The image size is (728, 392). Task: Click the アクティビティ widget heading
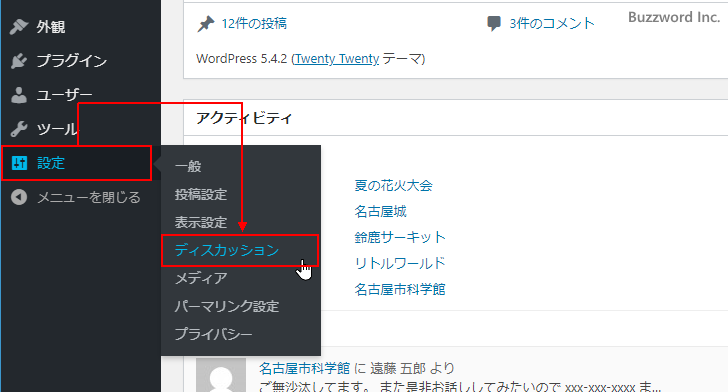tap(244, 118)
